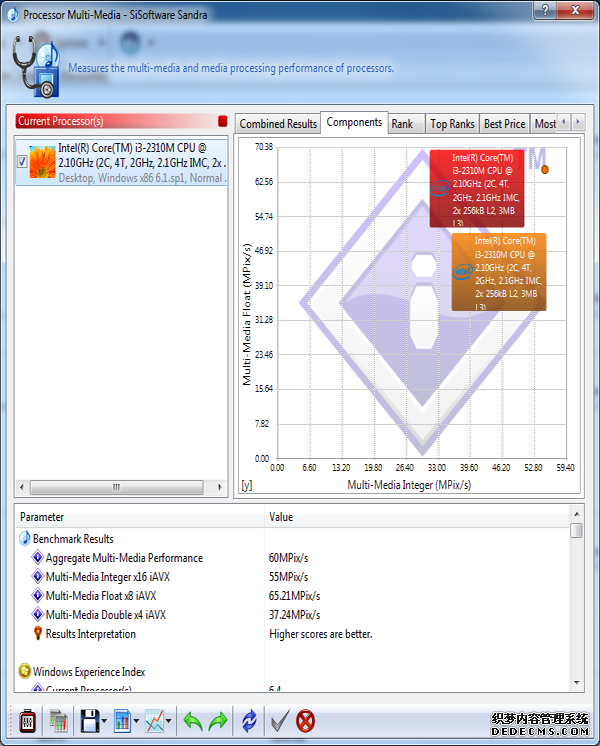
Task: Click the stethoscope module icon in the header
Action: (36, 67)
